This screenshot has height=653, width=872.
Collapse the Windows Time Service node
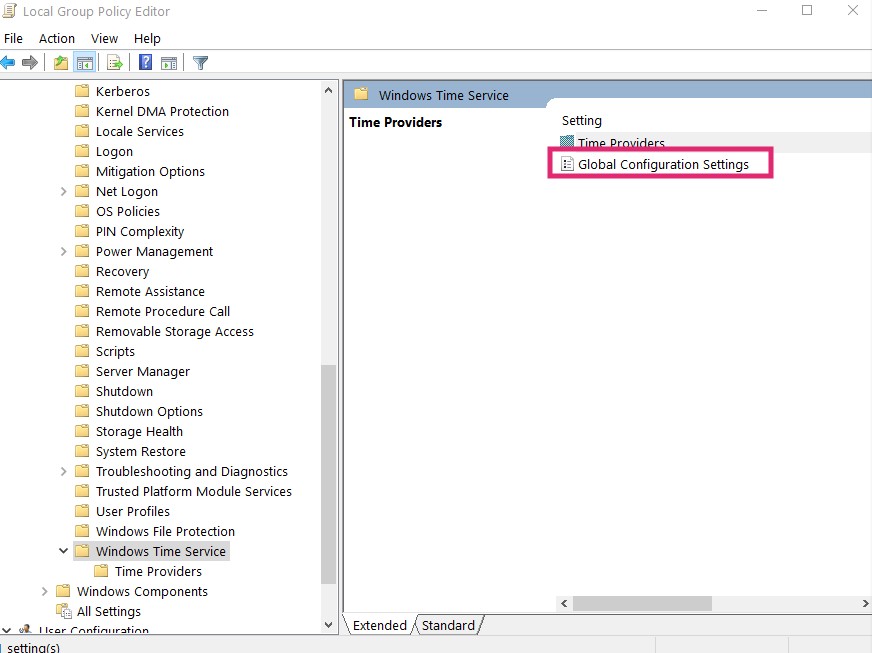63,551
